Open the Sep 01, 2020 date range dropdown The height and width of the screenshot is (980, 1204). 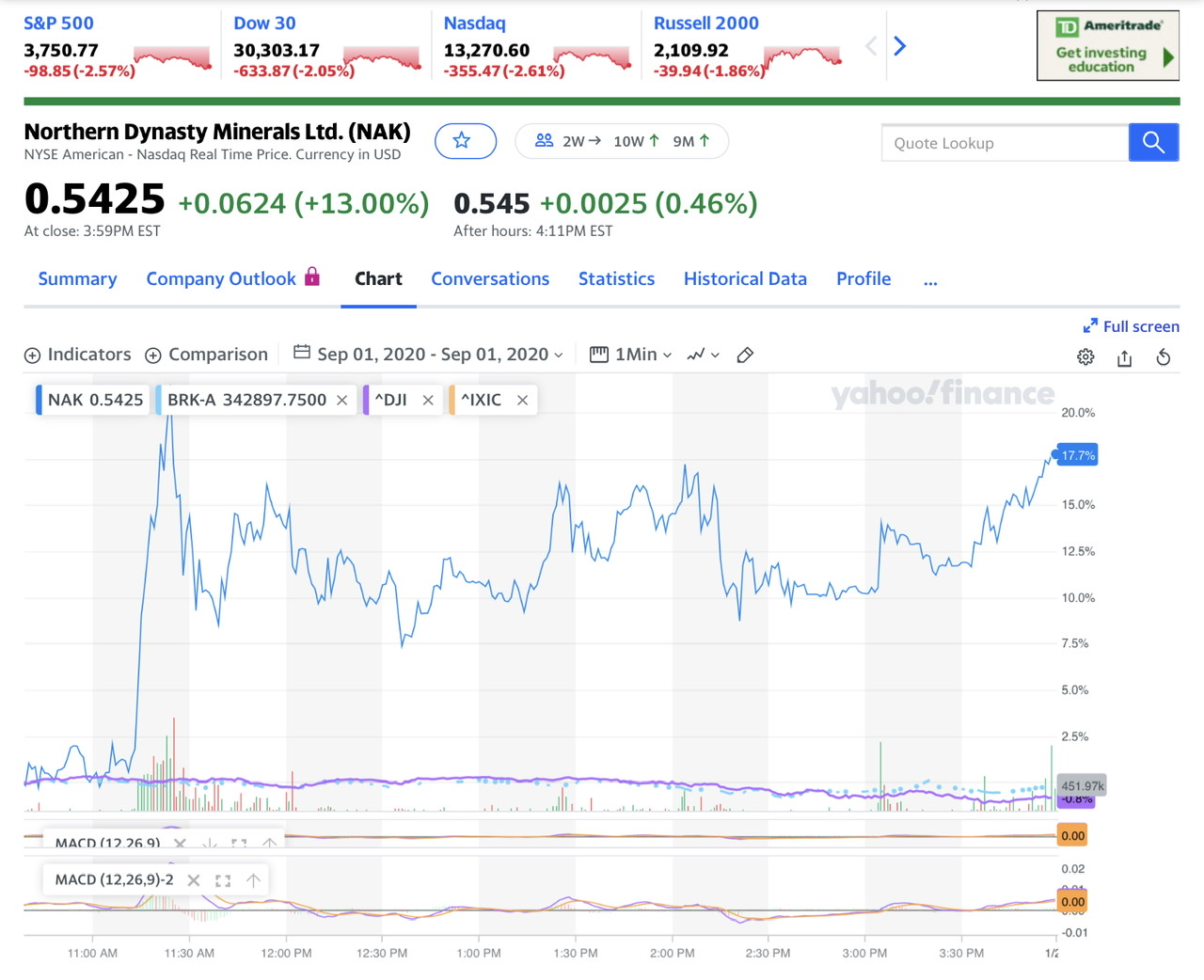(429, 355)
